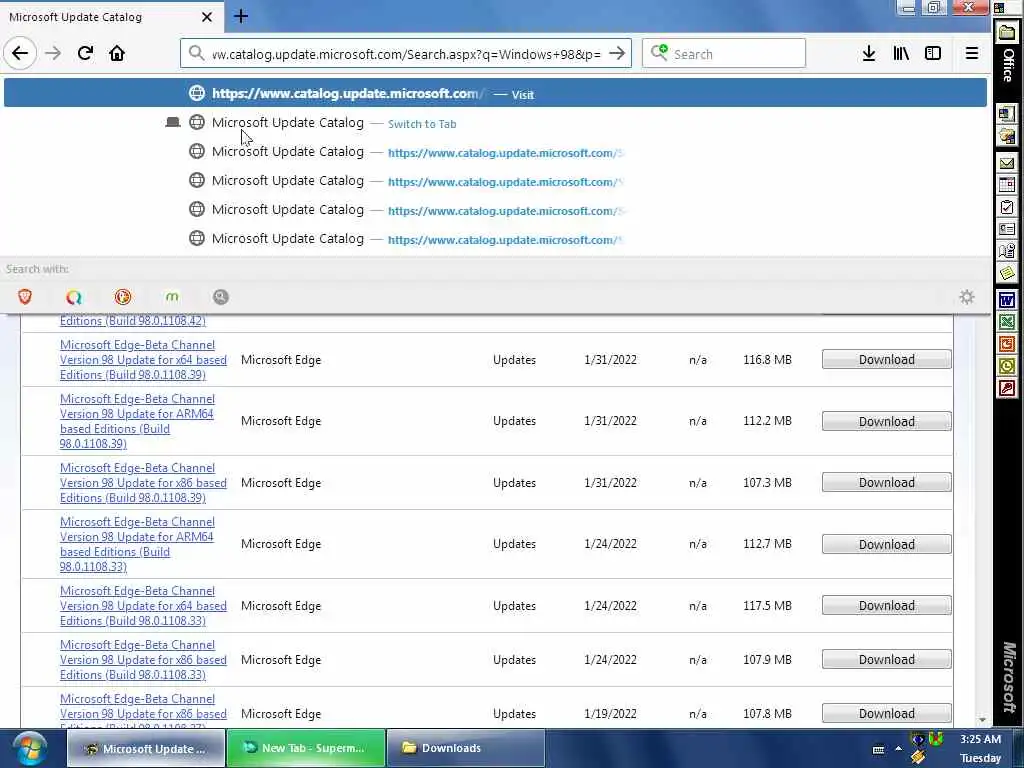Open the browser home page
Viewport: 1024px width, 768px height.
pos(117,53)
